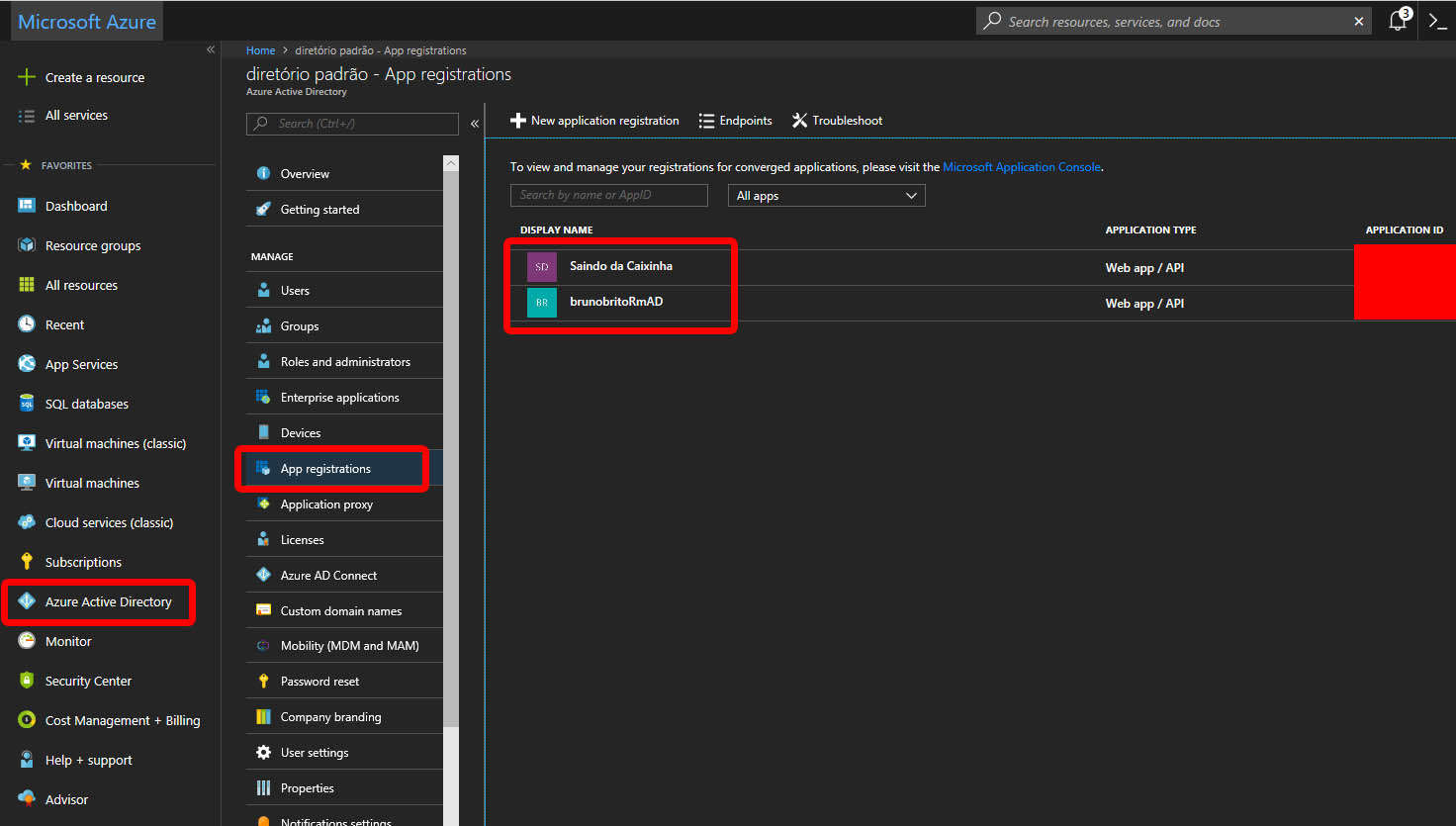Click the Create a resource plus icon
1456x826 pixels.
27,77
